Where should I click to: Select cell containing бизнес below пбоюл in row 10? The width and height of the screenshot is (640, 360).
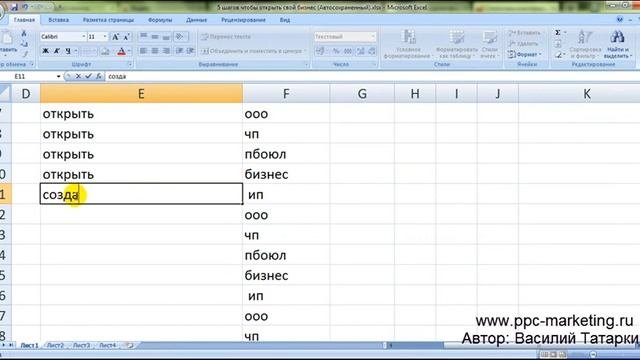(x=286, y=174)
